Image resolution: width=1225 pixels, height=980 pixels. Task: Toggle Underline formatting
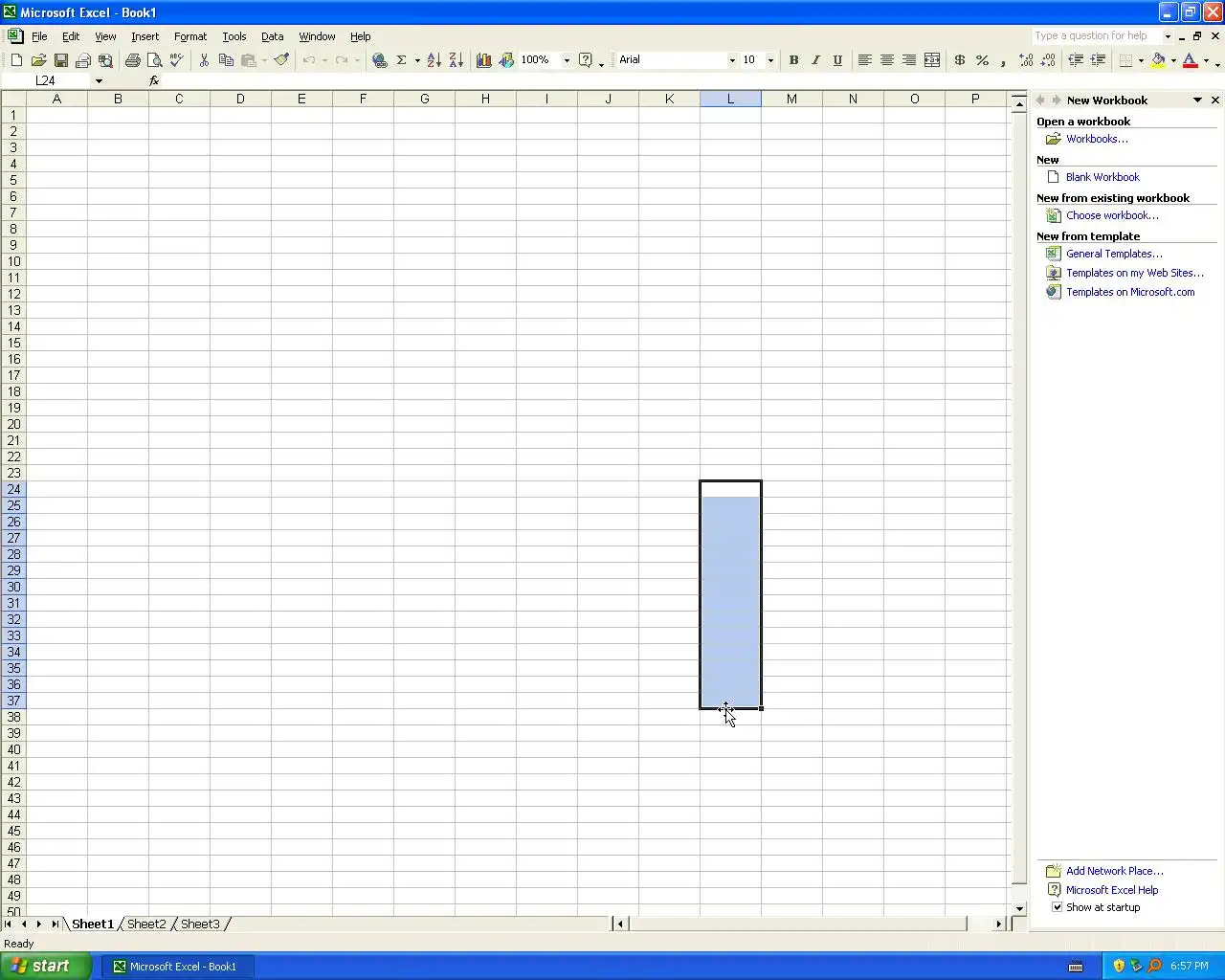[837, 60]
